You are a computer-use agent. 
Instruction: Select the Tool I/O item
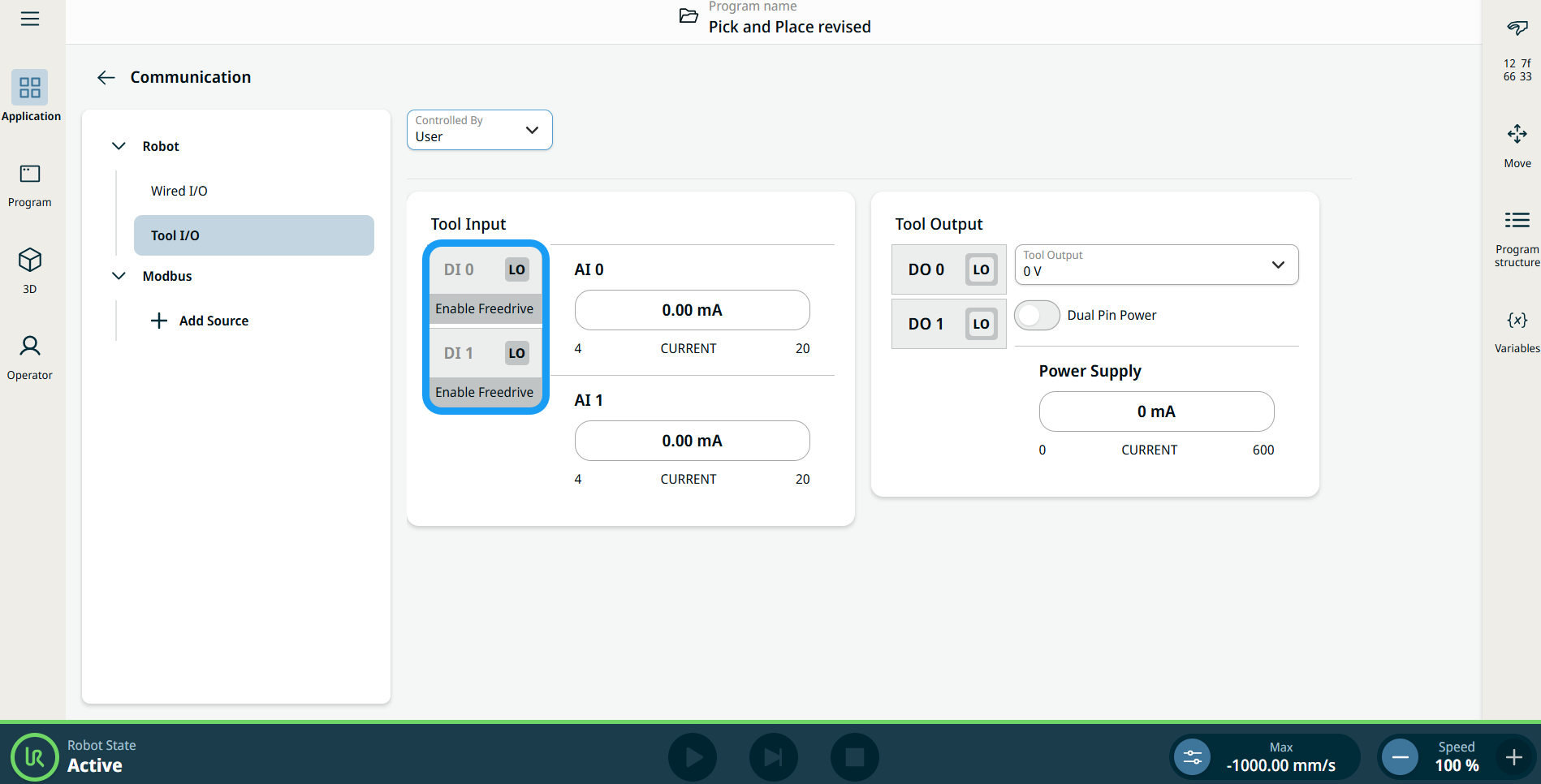point(253,235)
